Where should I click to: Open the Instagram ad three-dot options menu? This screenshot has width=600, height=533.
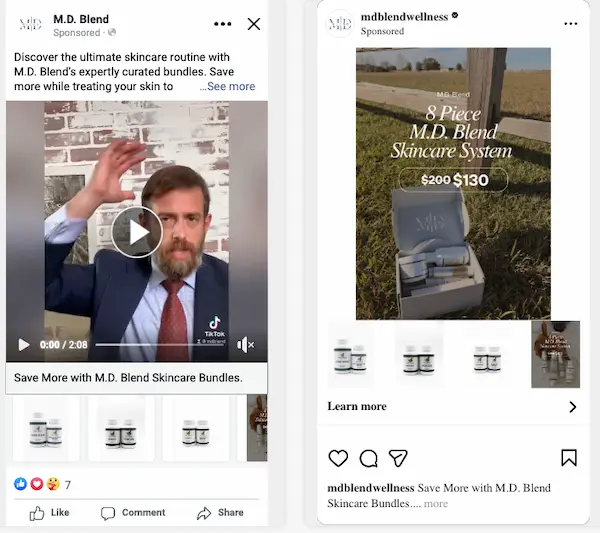(571, 24)
